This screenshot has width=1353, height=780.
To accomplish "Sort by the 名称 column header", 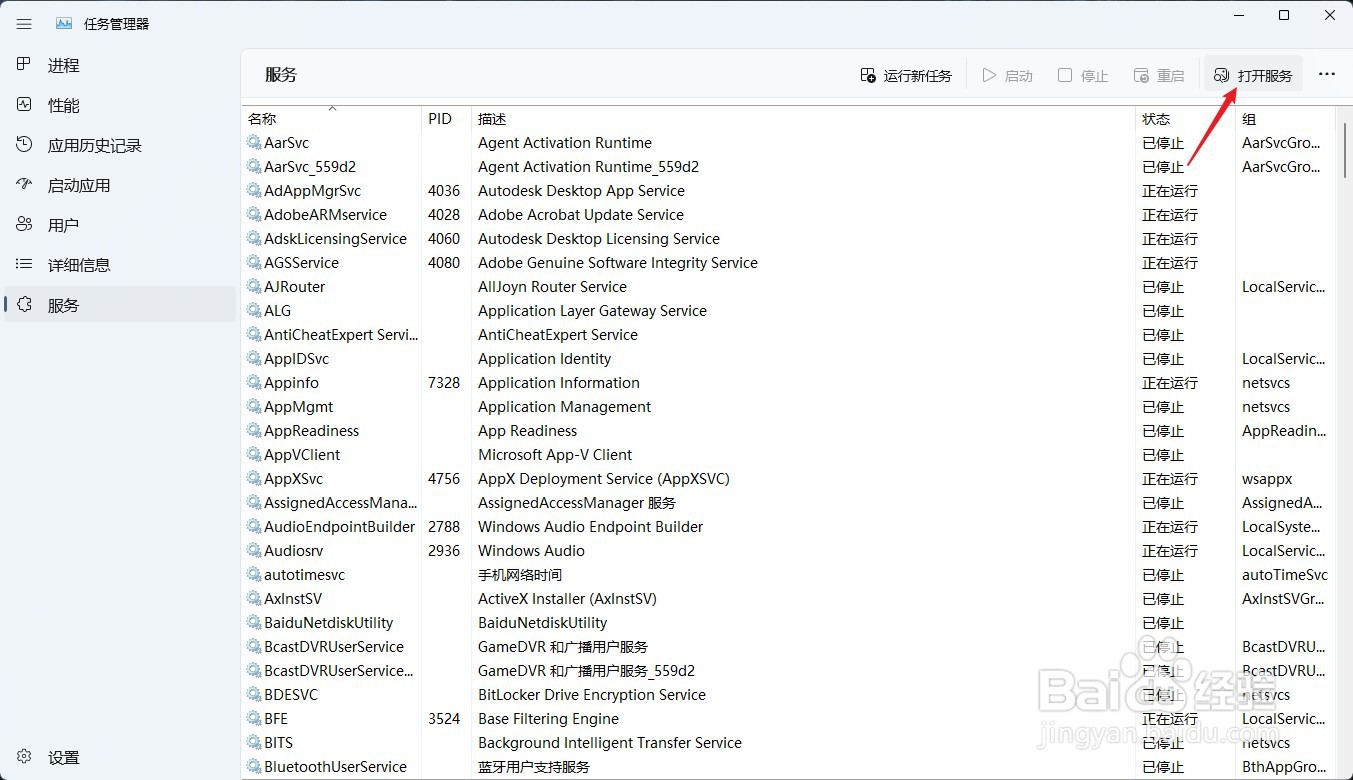I will 331,118.
